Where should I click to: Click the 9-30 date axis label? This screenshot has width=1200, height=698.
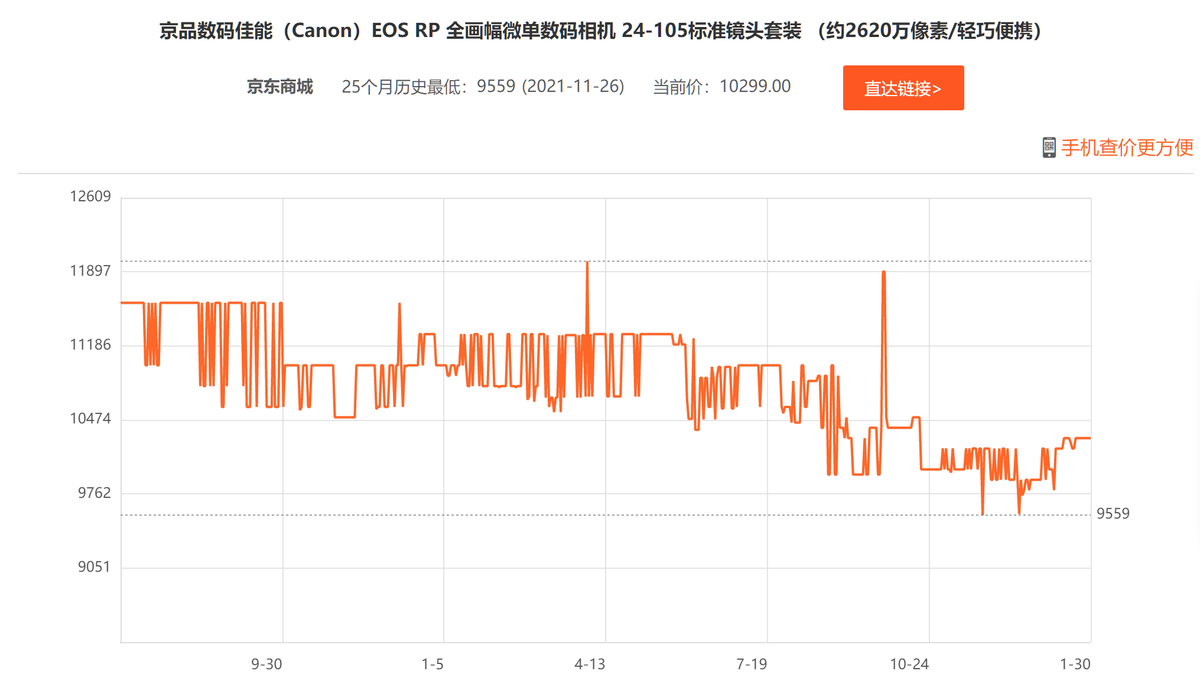[267, 663]
